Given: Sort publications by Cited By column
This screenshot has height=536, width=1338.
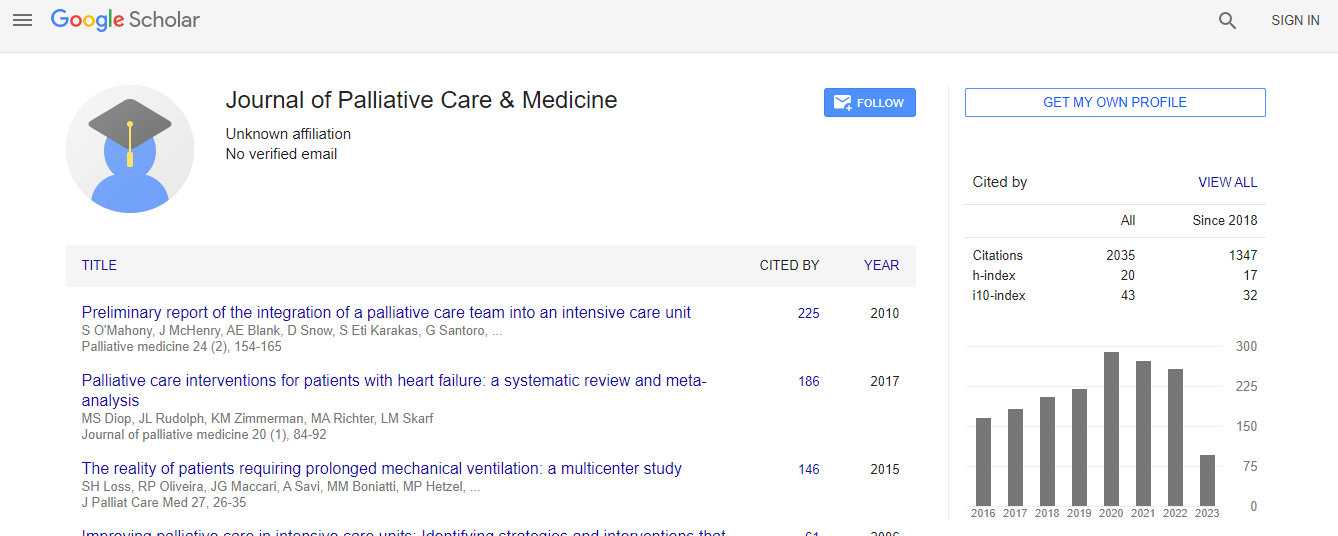Looking at the screenshot, I should coord(789,265).
